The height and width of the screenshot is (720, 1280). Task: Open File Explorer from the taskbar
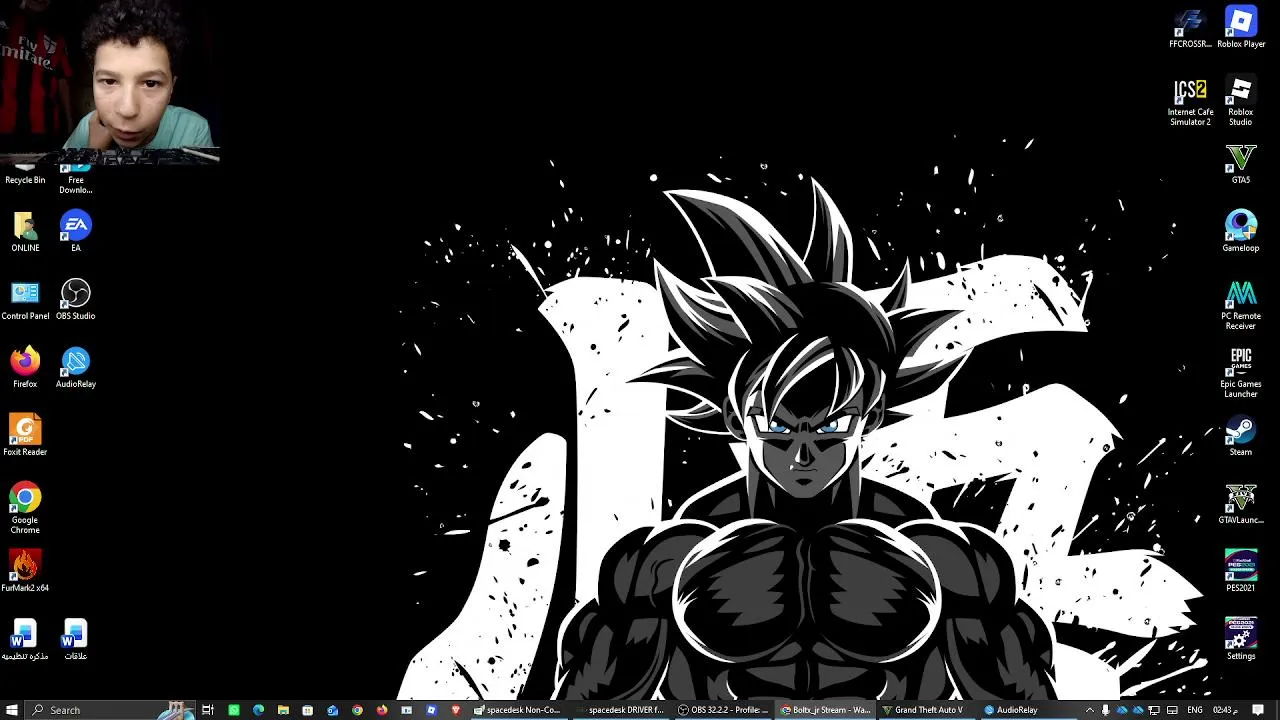click(283, 710)
